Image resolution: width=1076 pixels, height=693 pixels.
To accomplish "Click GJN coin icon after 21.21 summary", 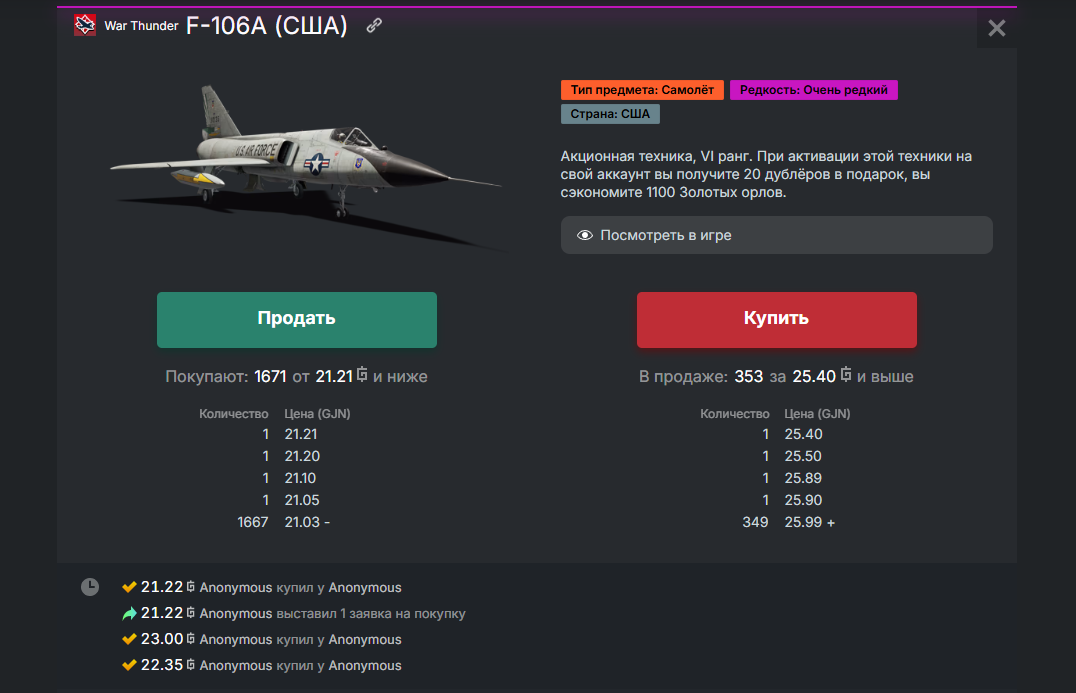I will [x=362, y=375].
